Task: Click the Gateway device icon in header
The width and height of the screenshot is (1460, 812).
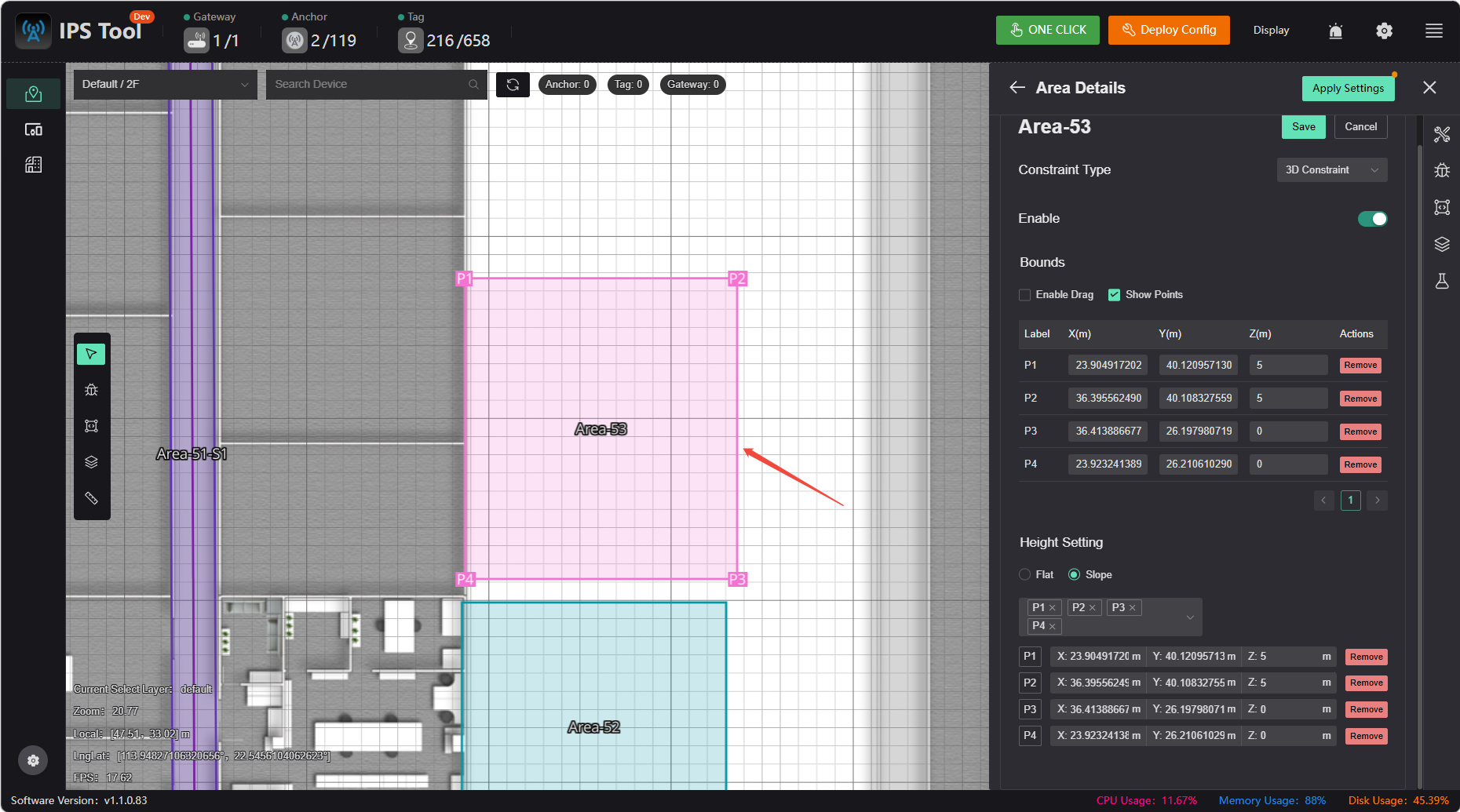Action: coord(196,40)
